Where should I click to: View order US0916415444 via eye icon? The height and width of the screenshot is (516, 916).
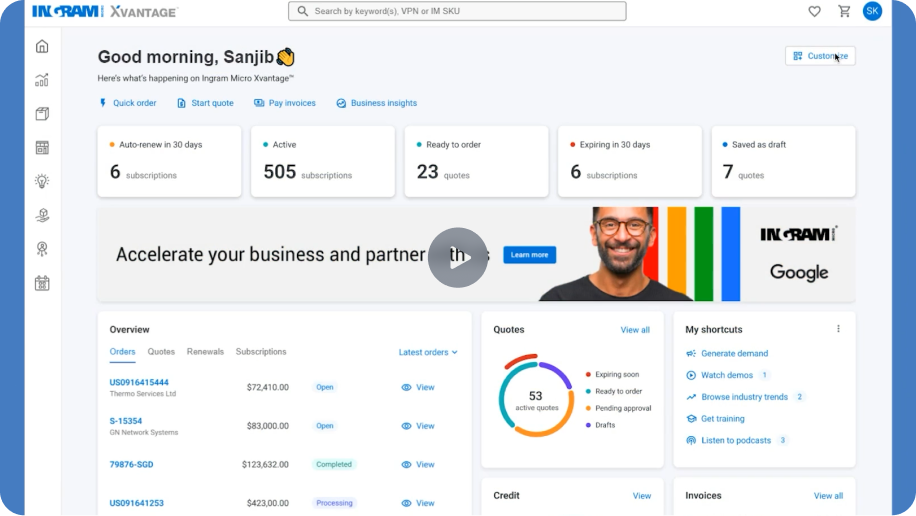point(417,387)
